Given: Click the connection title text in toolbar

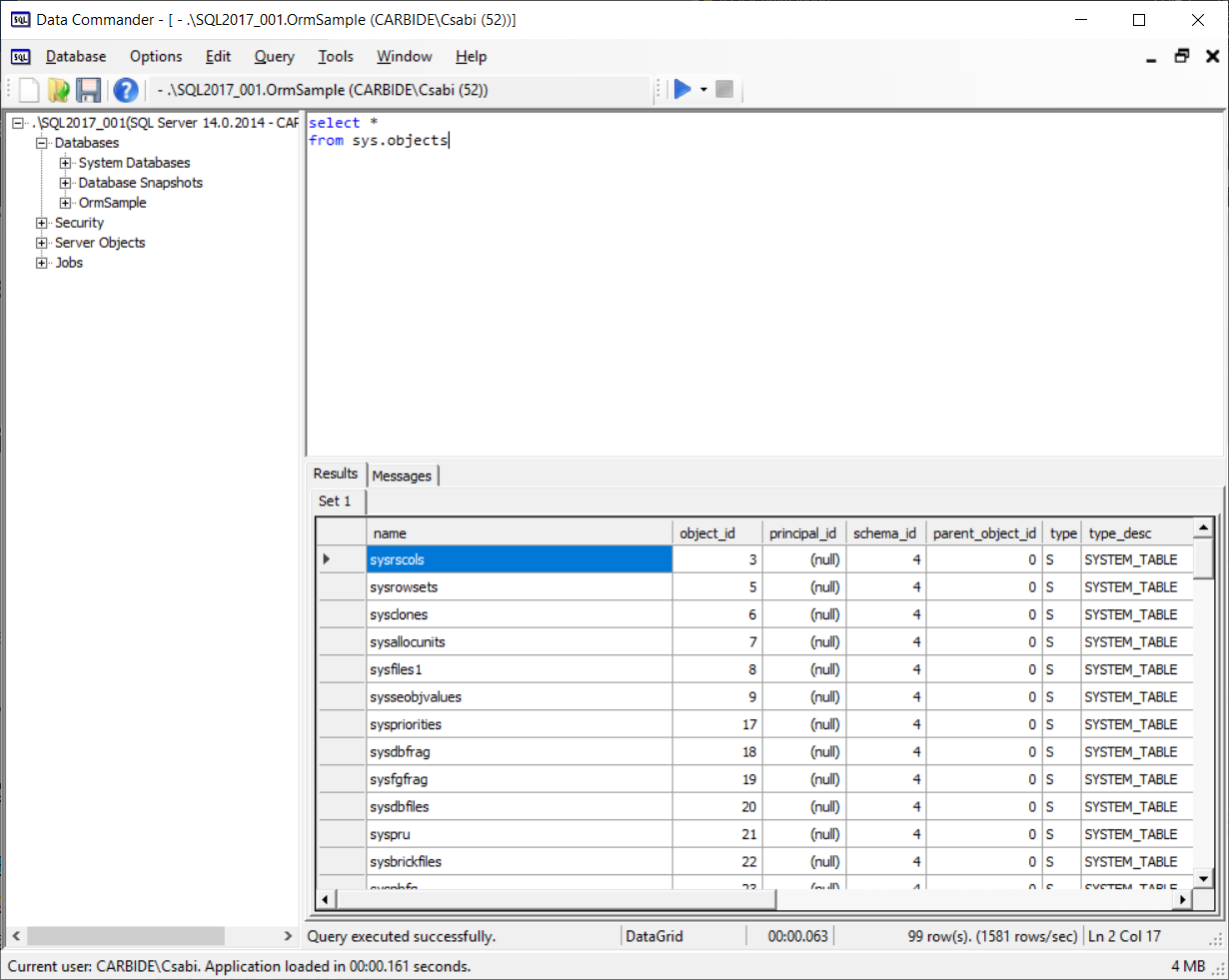Looking at the screenshot, I should click(x=323, y=90).
